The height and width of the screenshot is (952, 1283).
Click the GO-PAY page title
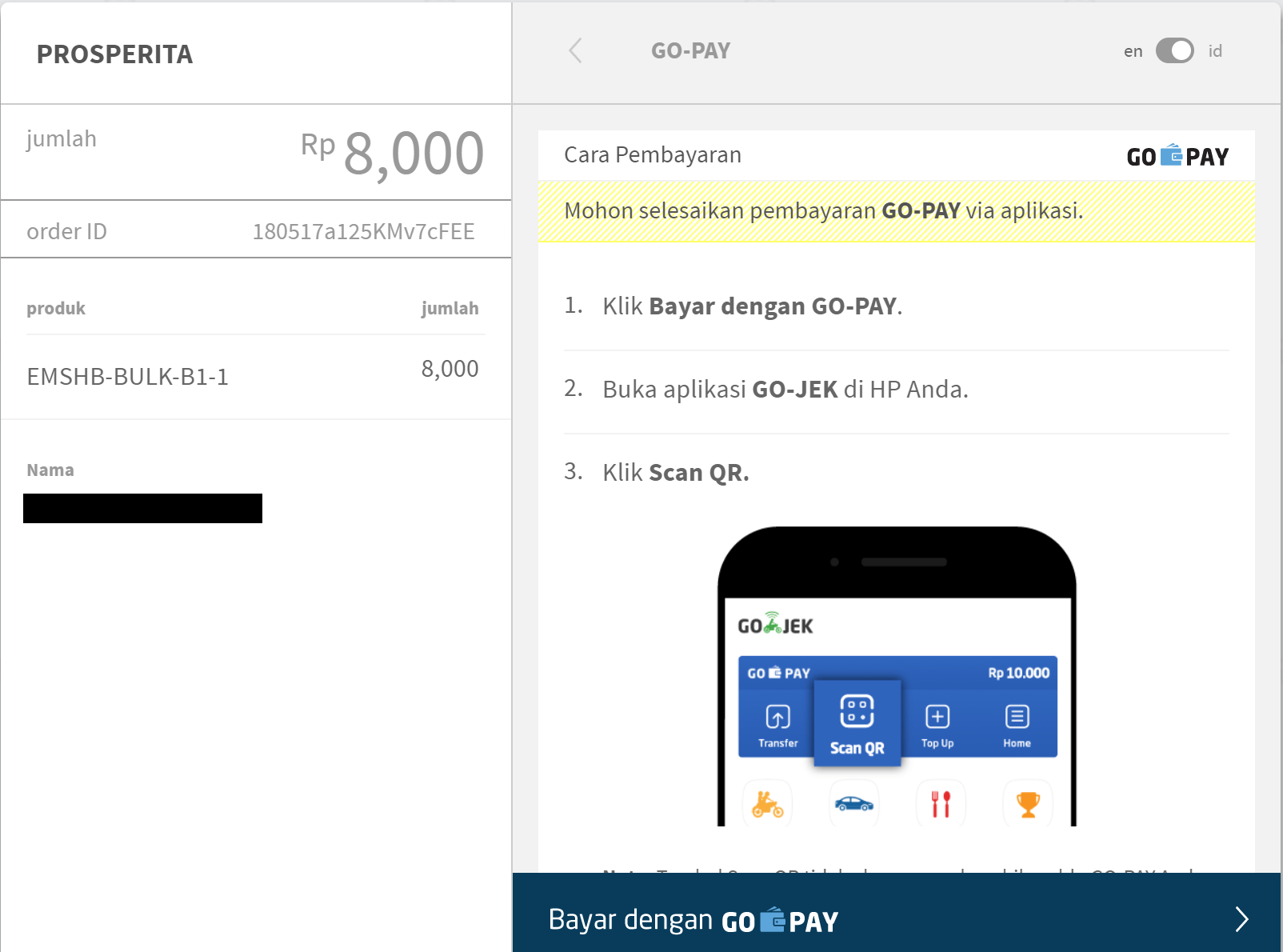point(690,51)
